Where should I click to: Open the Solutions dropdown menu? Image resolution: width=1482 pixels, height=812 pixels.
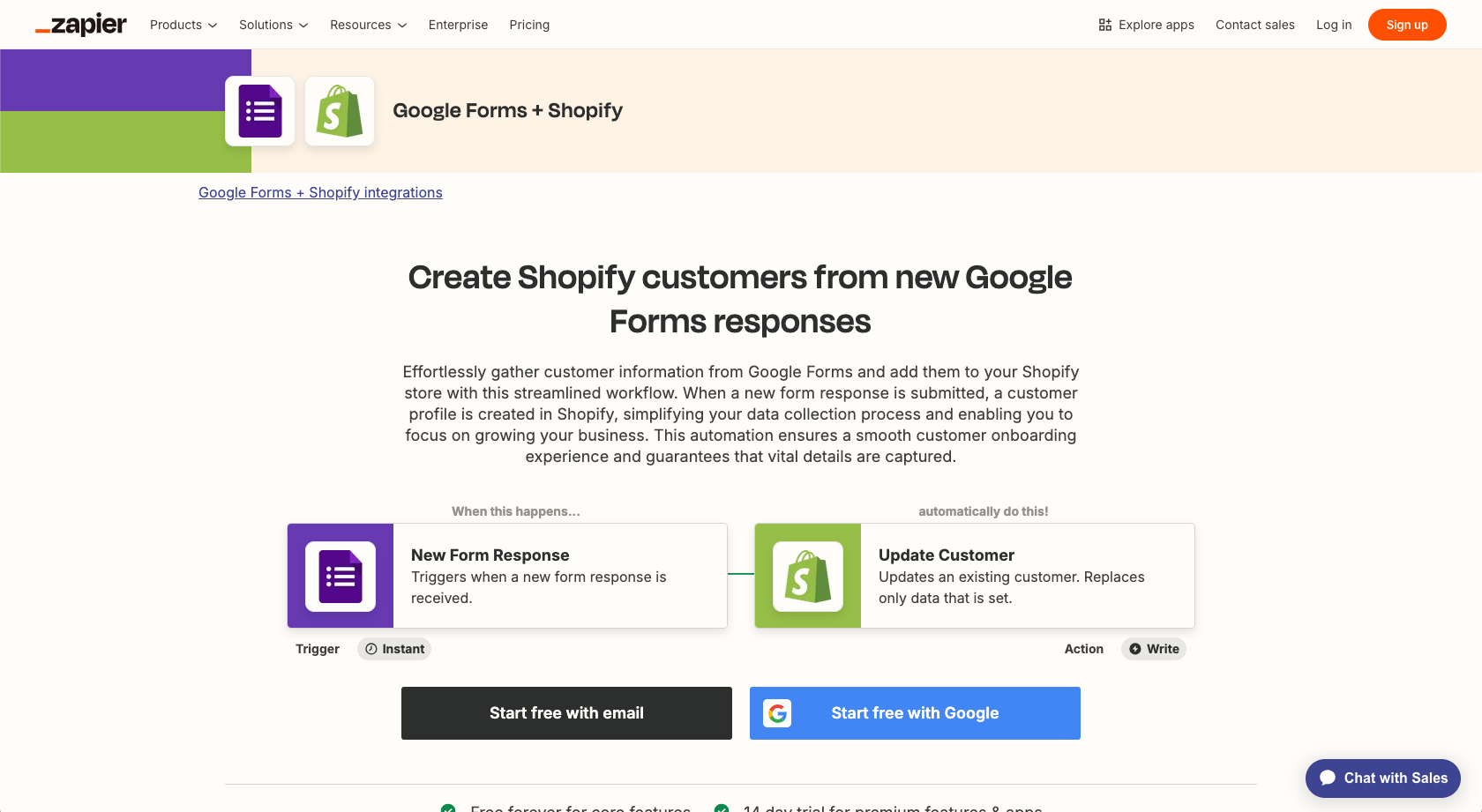[x=273, y=25]
